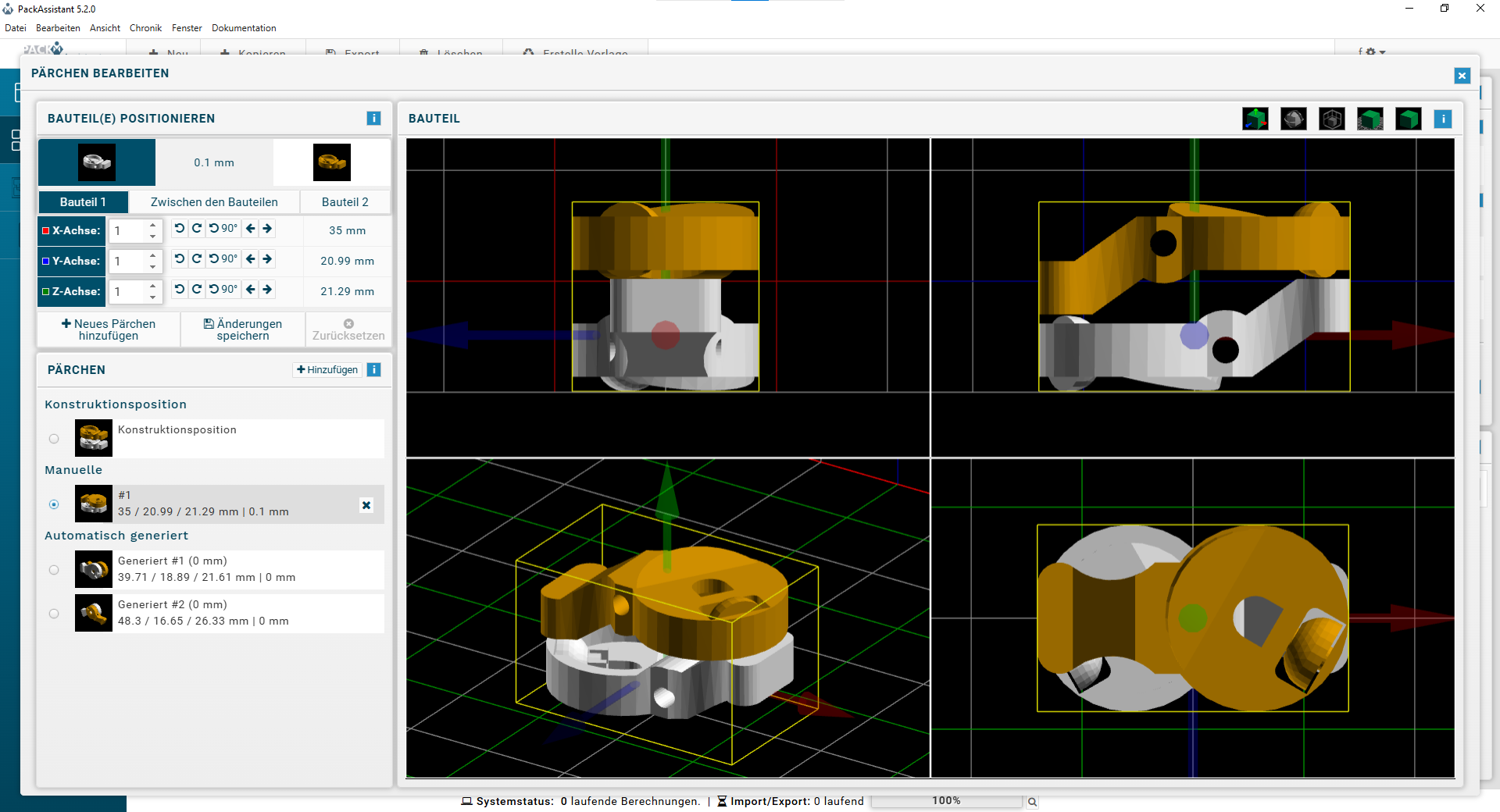This screenshot has width=1500, height=812.
Task: Open the Chronik menu
Action: coord(145,28)
